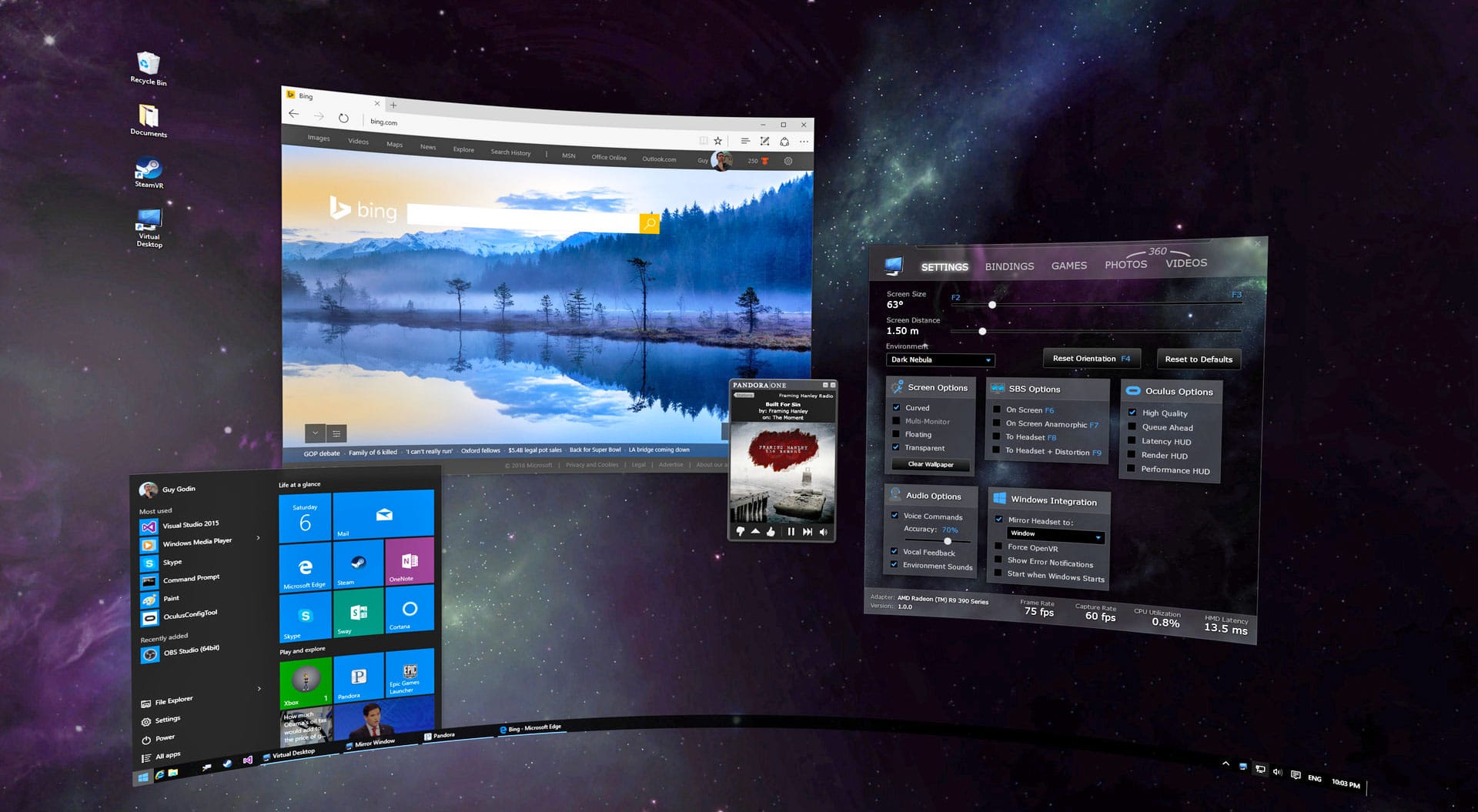Screen dimensions: 1478x812
Task: Expand Windows Media Player jump list arrow
Action: pyautogui.click(x=258, y=538)
